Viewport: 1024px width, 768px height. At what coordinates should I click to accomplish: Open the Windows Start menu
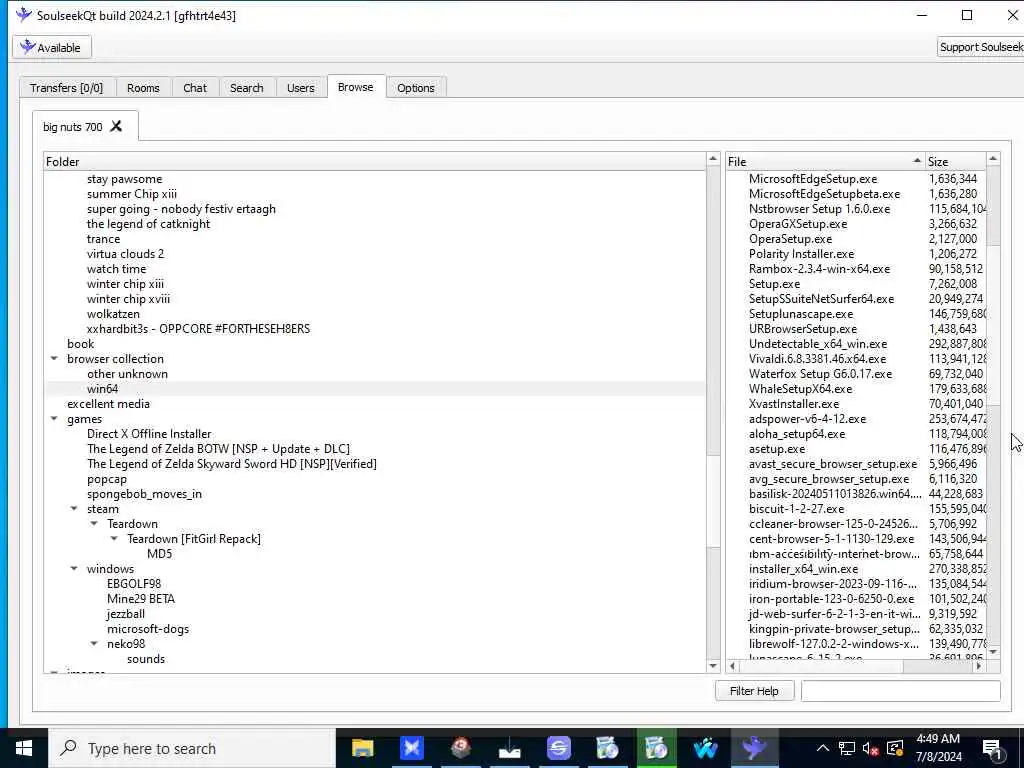24,748
